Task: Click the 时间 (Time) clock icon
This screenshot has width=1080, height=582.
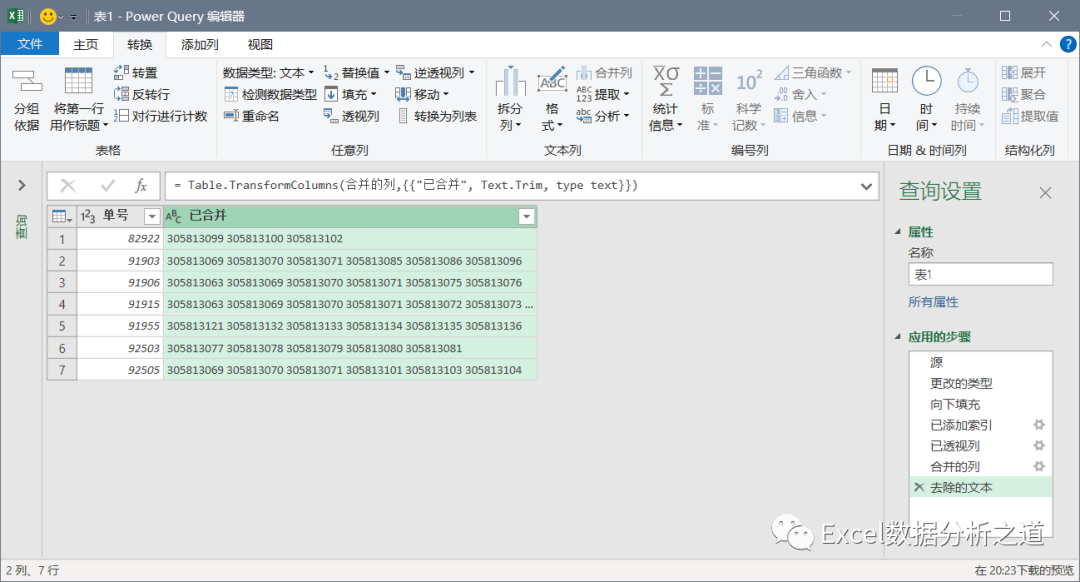Action: (x=926, y=81)
